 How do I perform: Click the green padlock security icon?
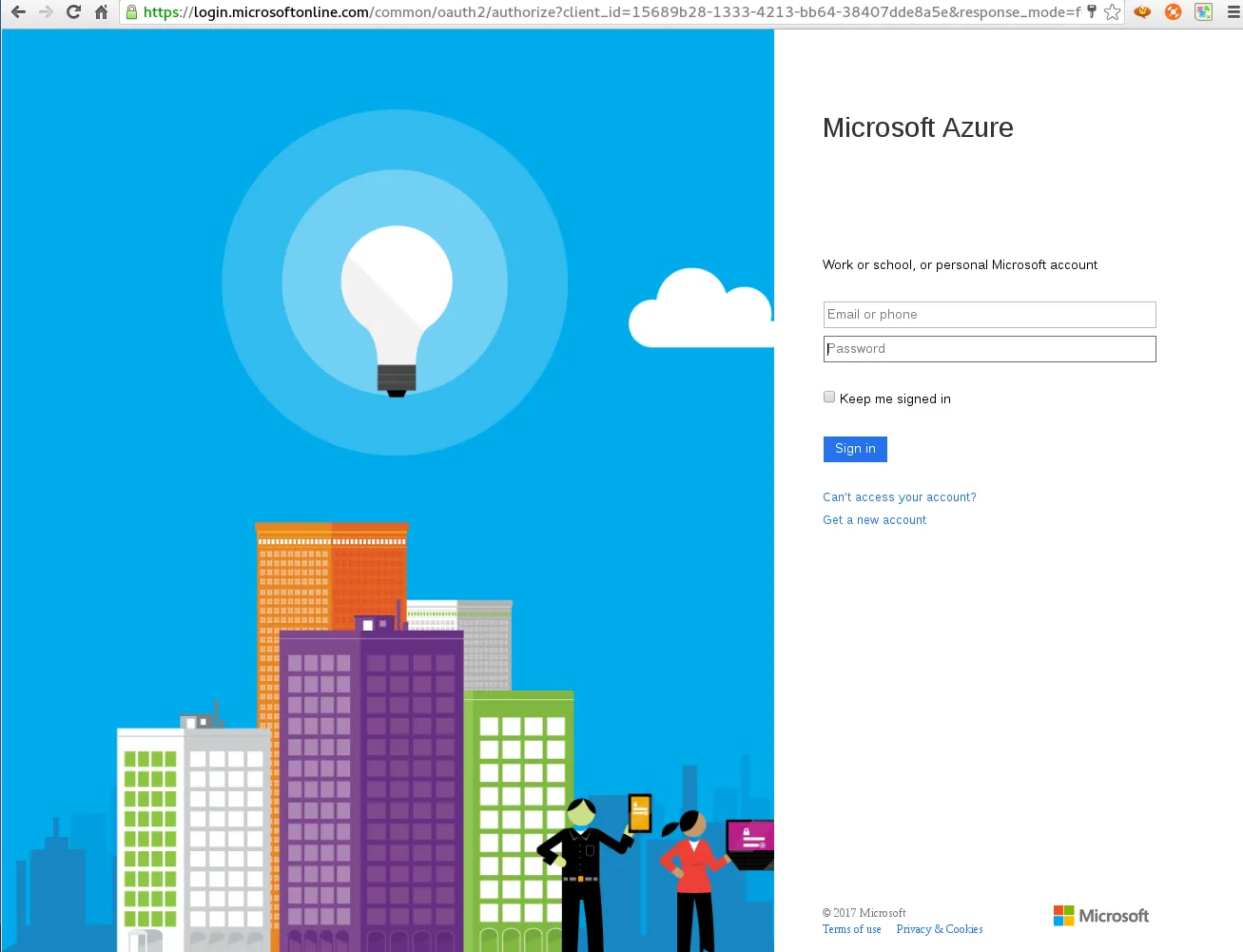131,12
